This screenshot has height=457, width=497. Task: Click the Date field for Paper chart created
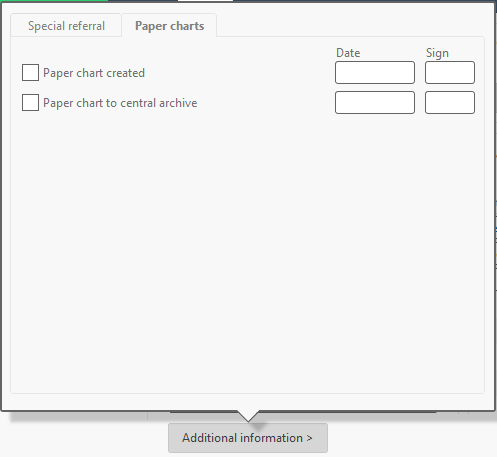pyautogui.click(x=375, y=72)
